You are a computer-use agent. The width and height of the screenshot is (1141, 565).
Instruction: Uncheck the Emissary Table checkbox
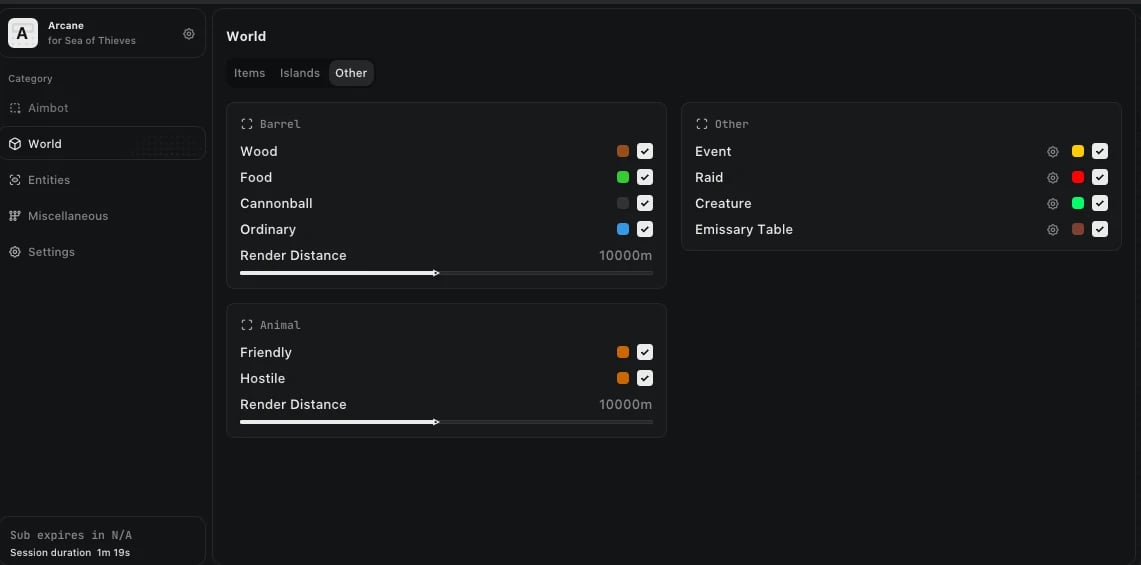coord(1100,229)
